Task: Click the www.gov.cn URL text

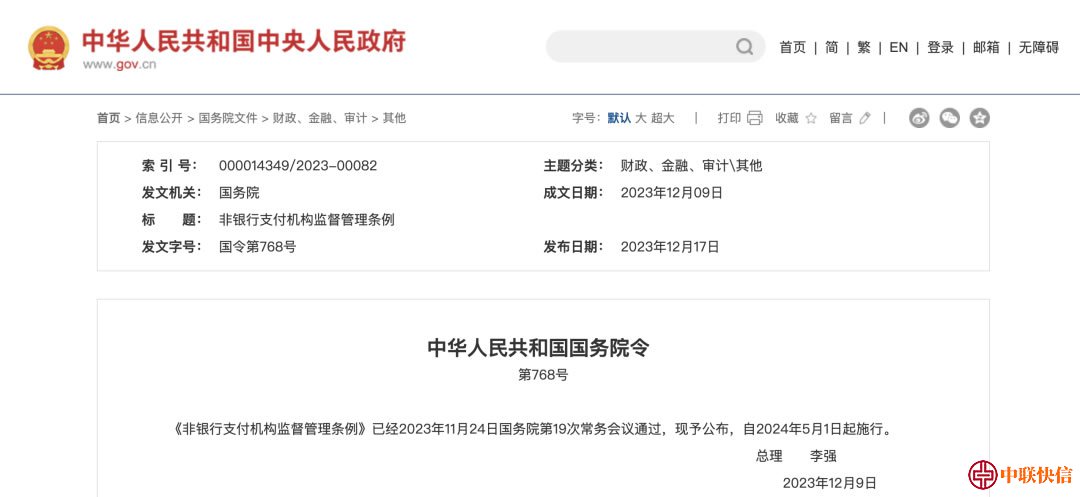Action: (x=119, y=65)
